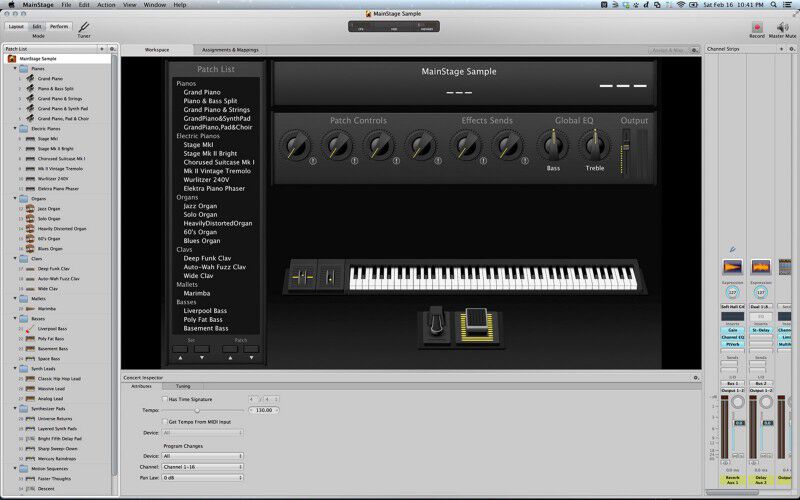This screenshot has height=500, width=800.
Task: Click the Synth Leads folder icon
Action: pyautogui.click(x=23, y=368)
